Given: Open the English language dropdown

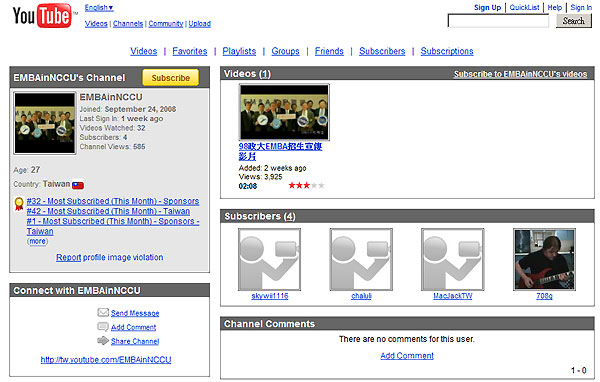Looking at the screenshot, I should [99, 8].
